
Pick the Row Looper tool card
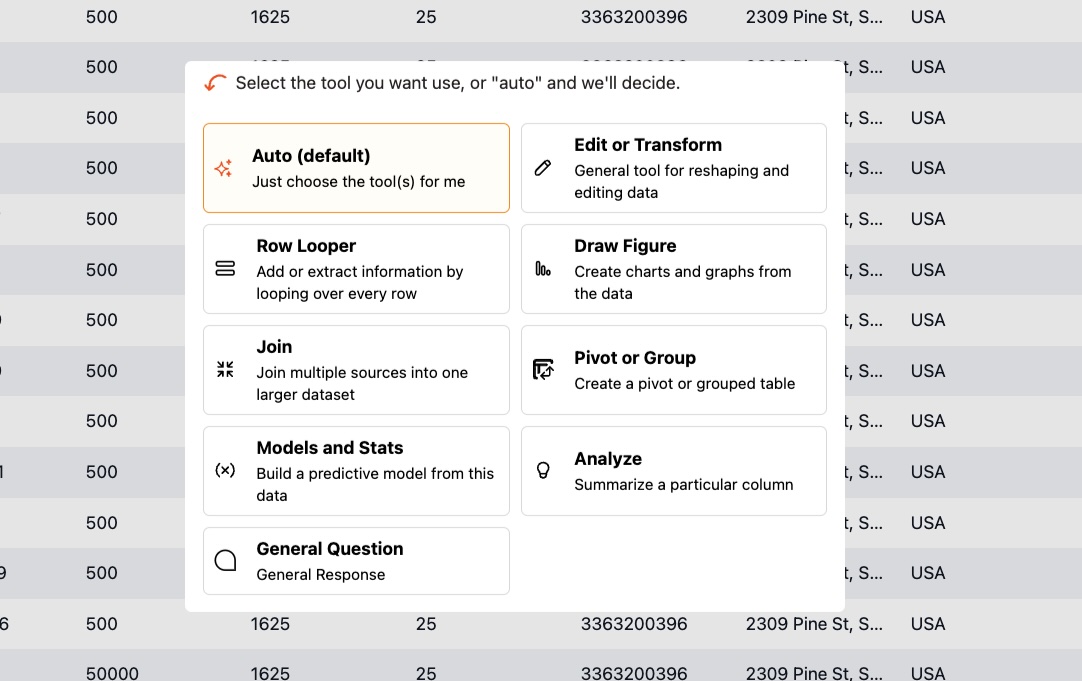356,269
